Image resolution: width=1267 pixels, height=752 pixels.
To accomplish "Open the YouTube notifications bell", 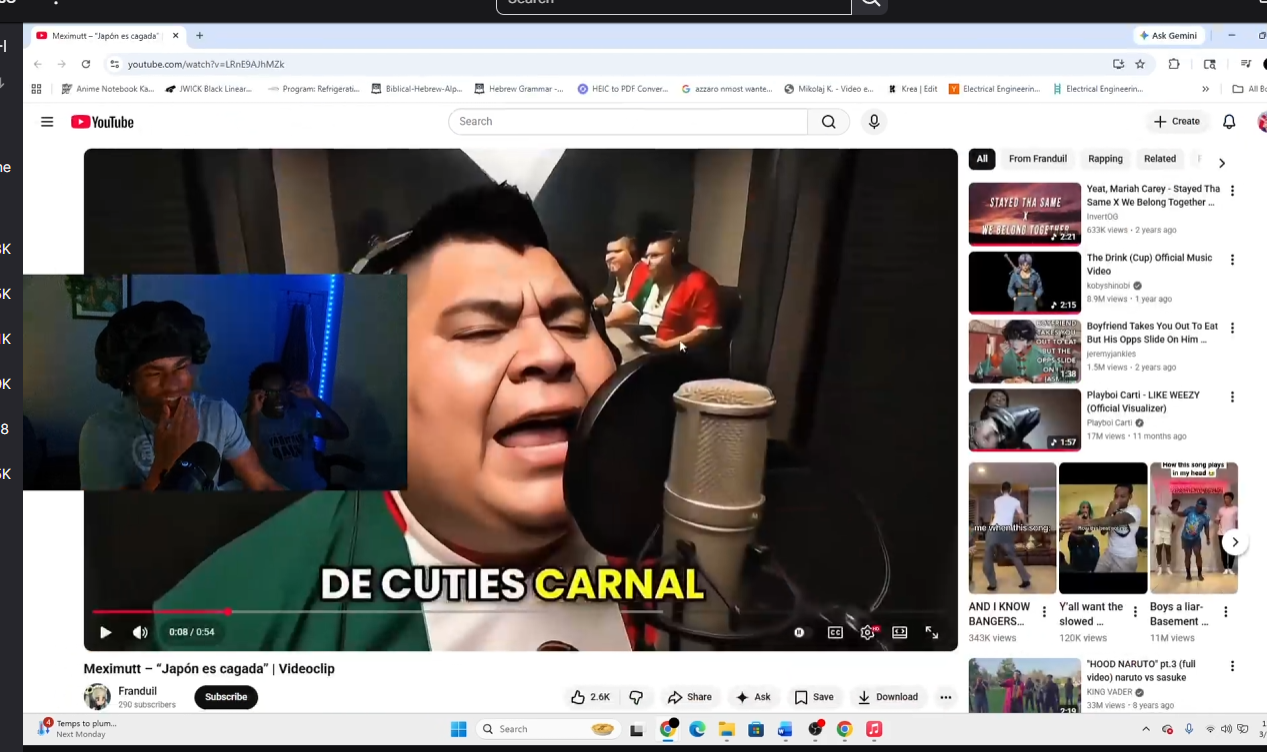I will 1229,122.
